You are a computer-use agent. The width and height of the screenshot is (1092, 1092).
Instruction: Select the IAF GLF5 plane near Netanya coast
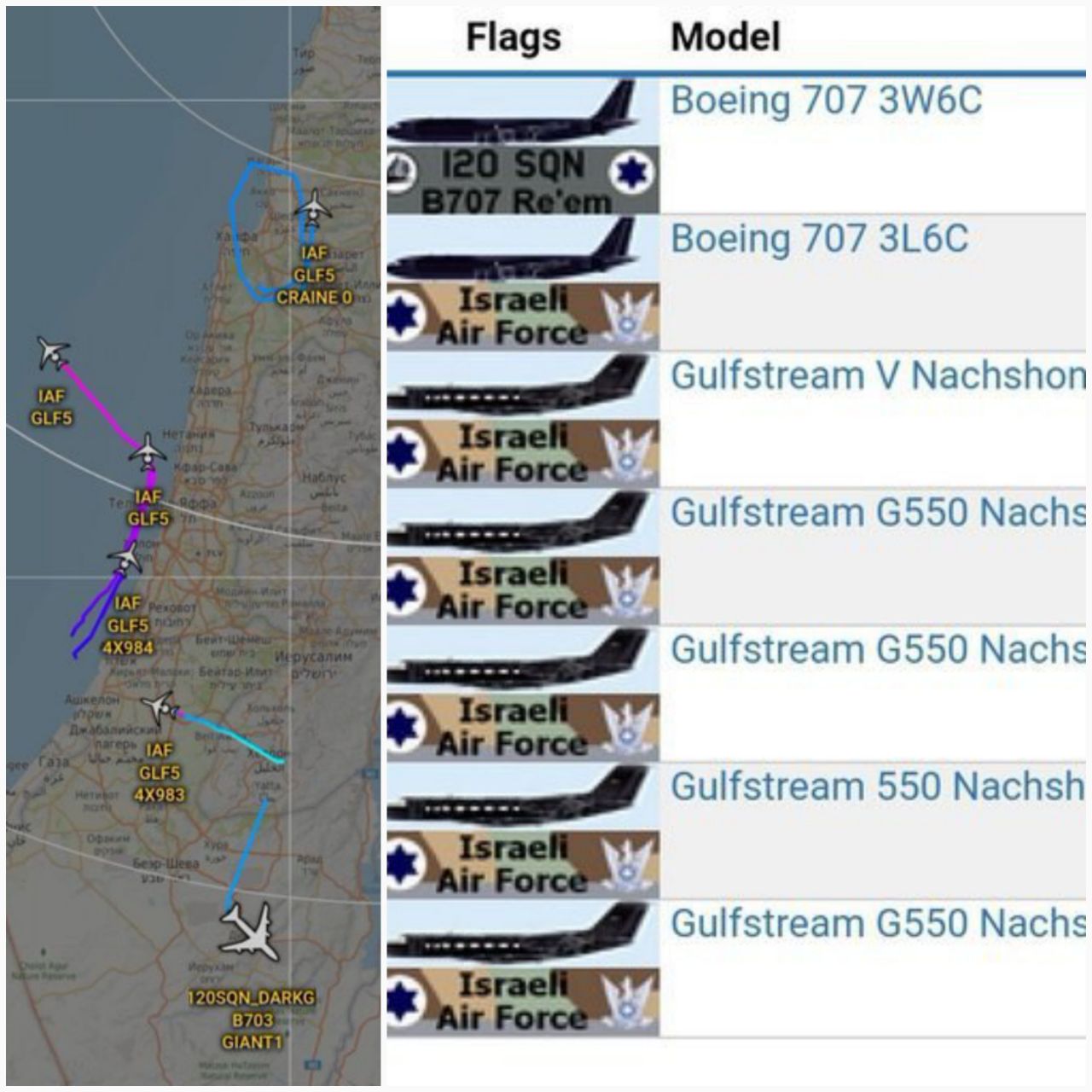click(x=148, y=451)
